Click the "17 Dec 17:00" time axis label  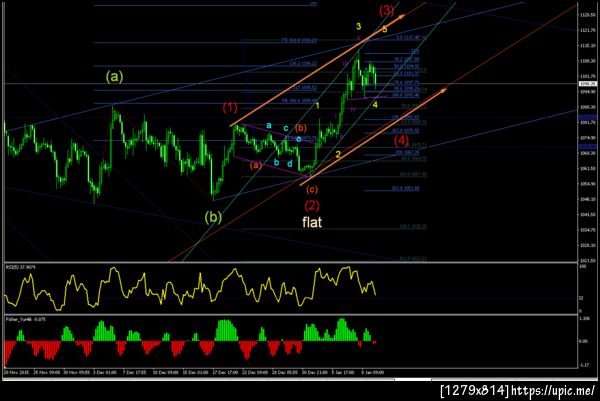(x=225, y=372)
